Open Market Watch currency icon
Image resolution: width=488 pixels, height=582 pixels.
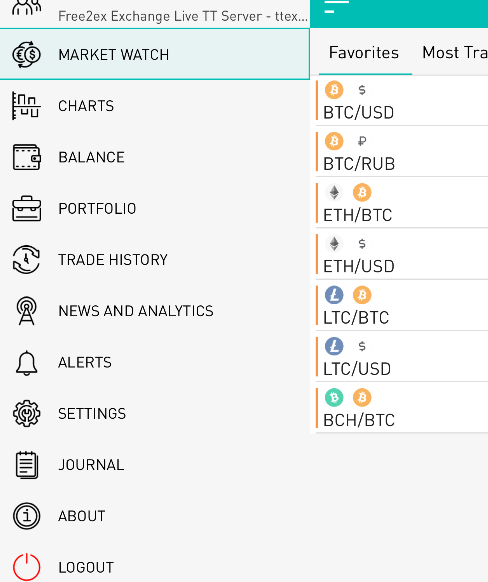tap(26, 55)
